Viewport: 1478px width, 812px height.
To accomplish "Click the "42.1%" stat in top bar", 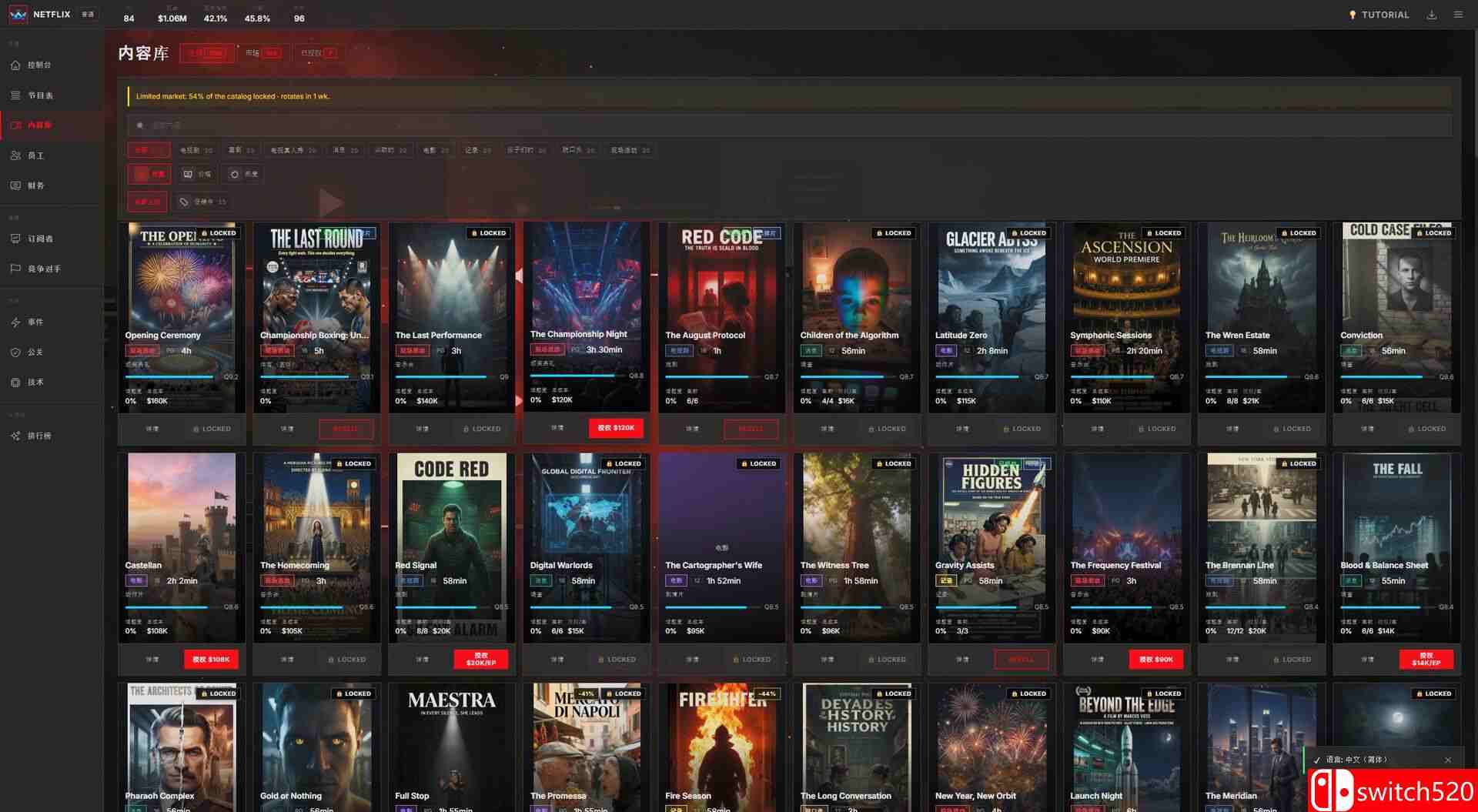I will click(x=216, y=18).
